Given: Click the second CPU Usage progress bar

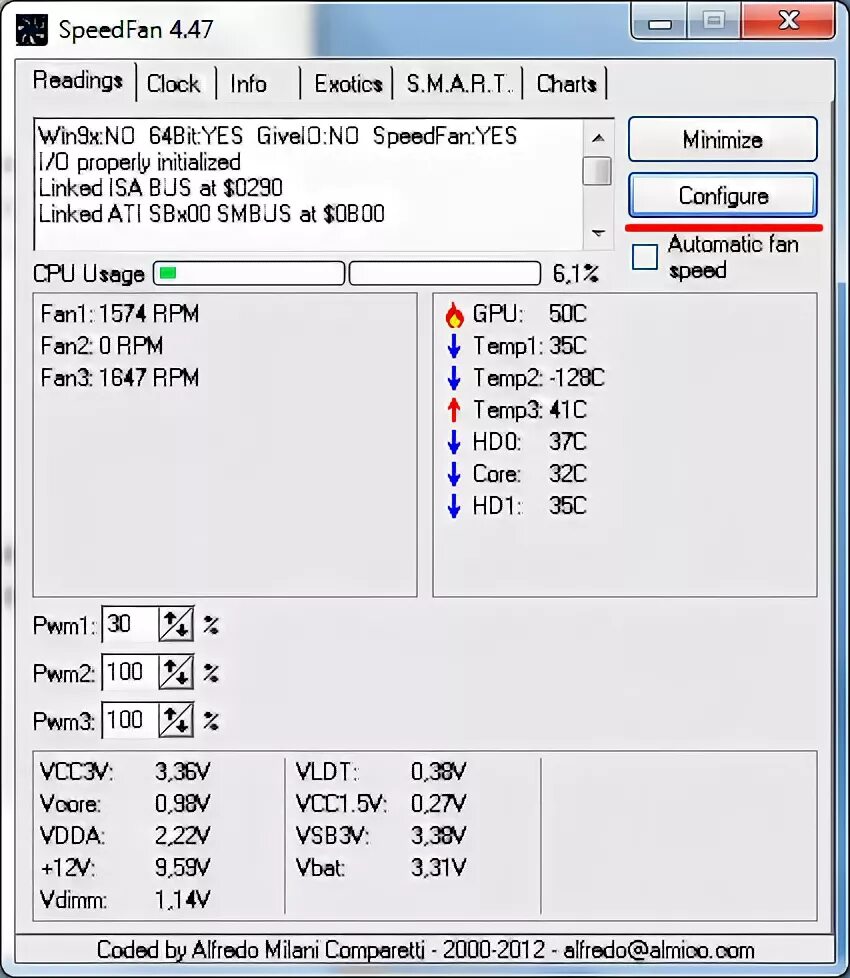Looking at the screenshot, I should point(445,273).
